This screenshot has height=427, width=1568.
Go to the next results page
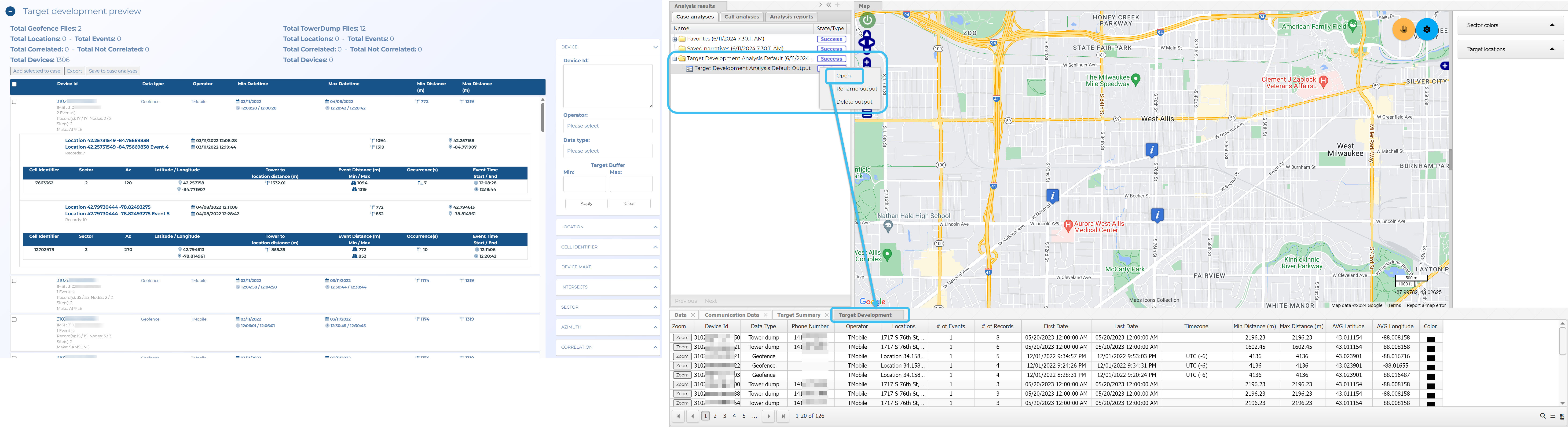768,416
